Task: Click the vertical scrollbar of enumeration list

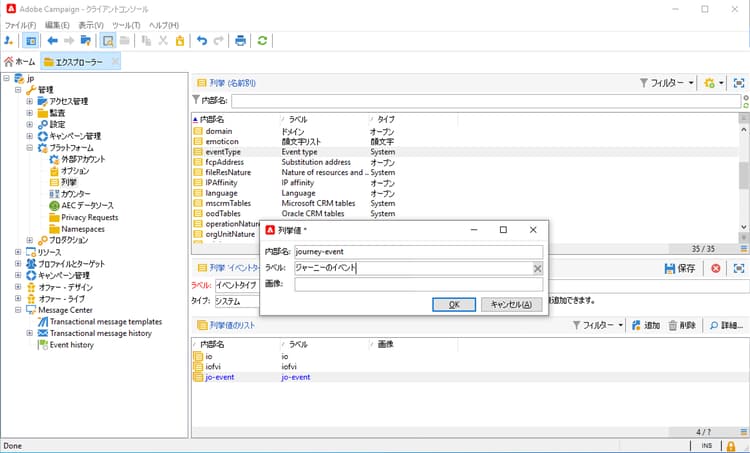Action: (x=744, y=176)
